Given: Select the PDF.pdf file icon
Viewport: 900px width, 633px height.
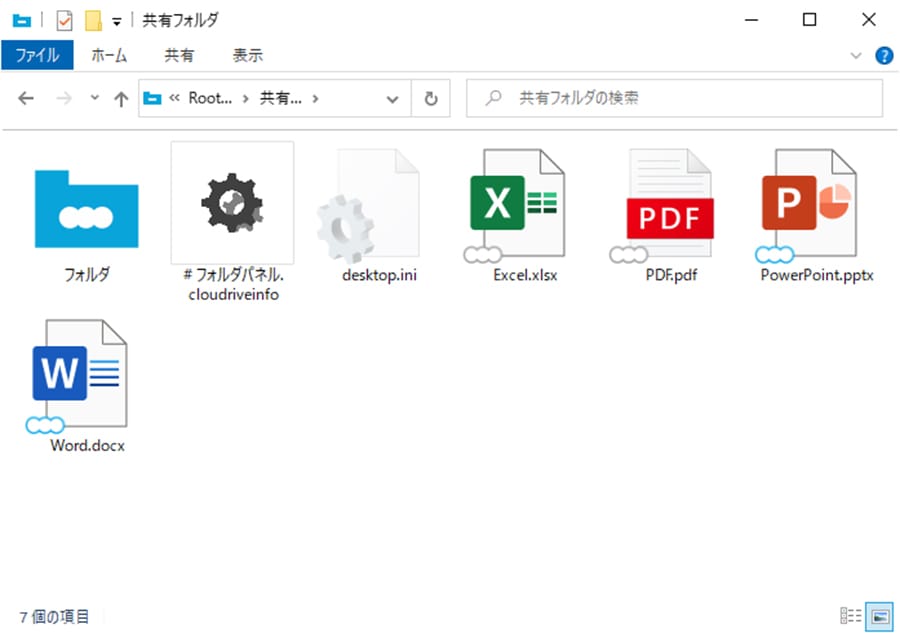Looking at the screenshot, I should pyautogui.click(x=662, y=205).
